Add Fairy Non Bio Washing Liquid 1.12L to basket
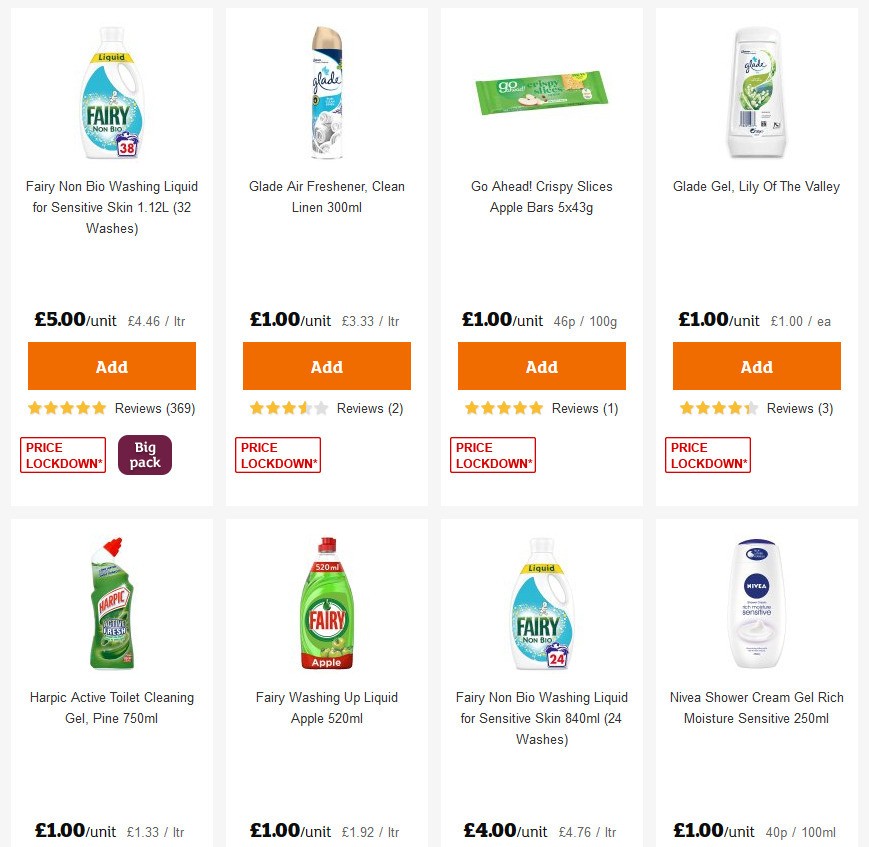869x847 pixels. click(111, 366)
